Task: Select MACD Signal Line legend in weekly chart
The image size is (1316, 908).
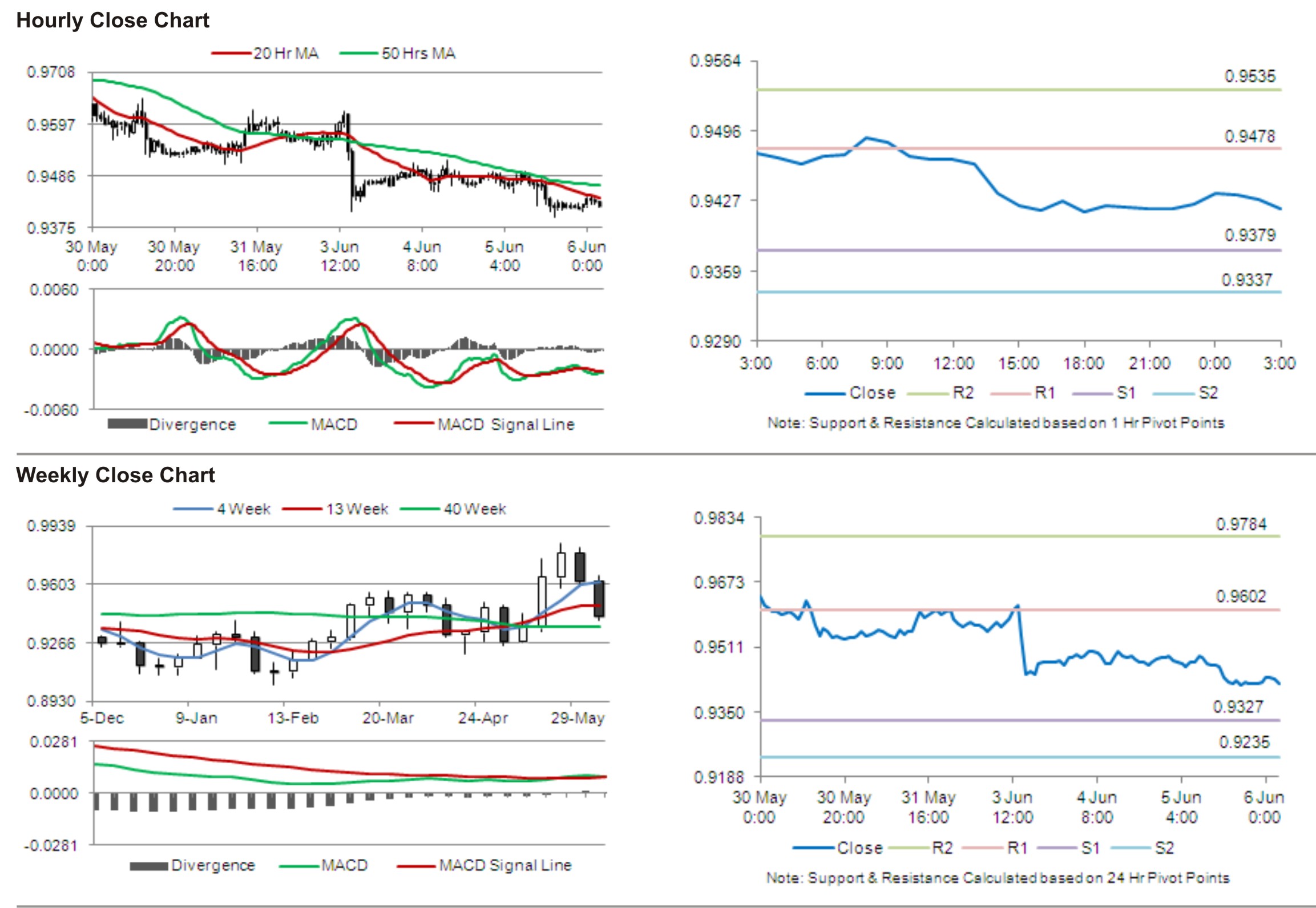Action: click(x=484, y=866)
